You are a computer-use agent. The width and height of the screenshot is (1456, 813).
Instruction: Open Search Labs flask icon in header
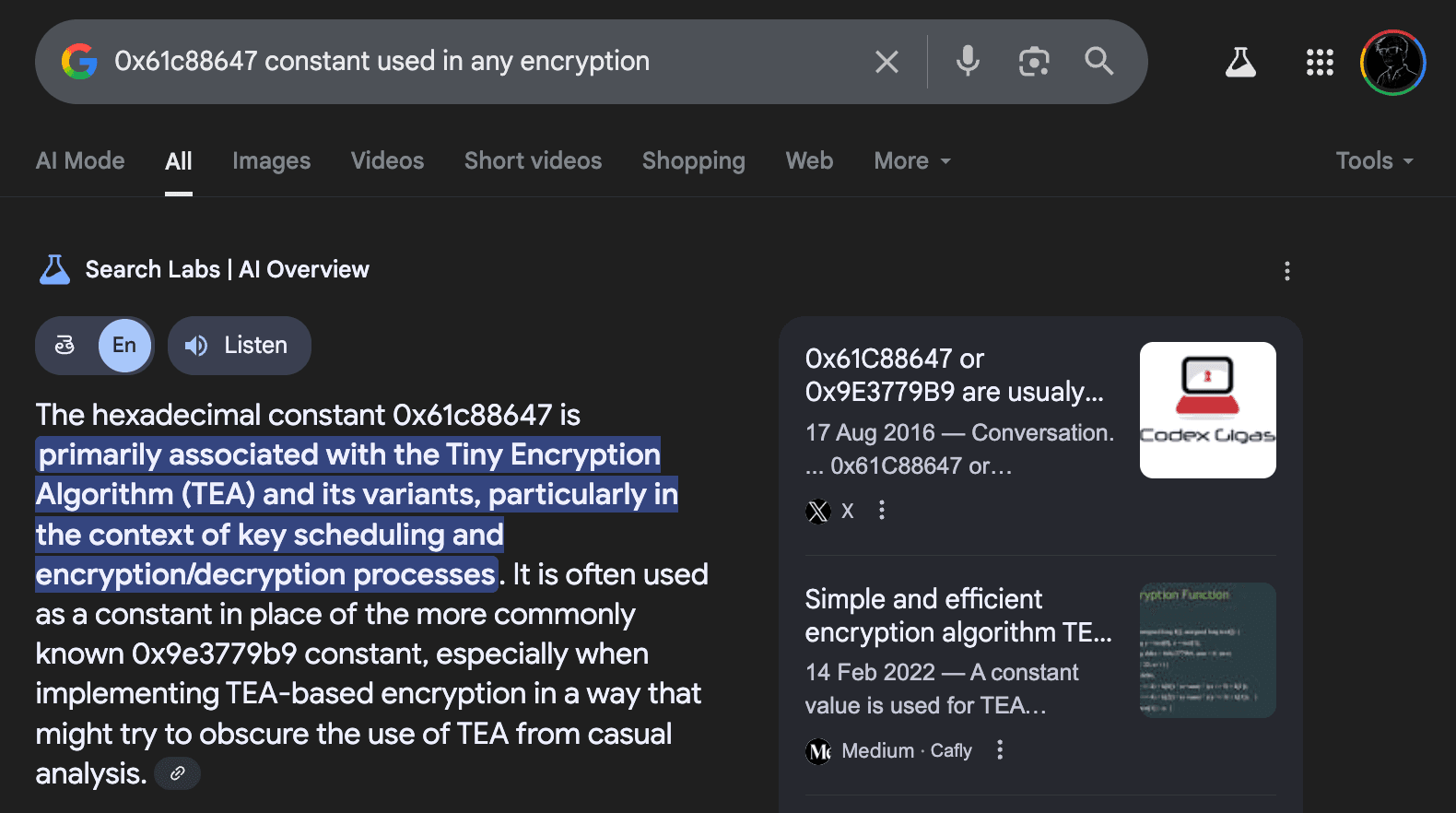pyautogui.click(x=1240, y=62)
